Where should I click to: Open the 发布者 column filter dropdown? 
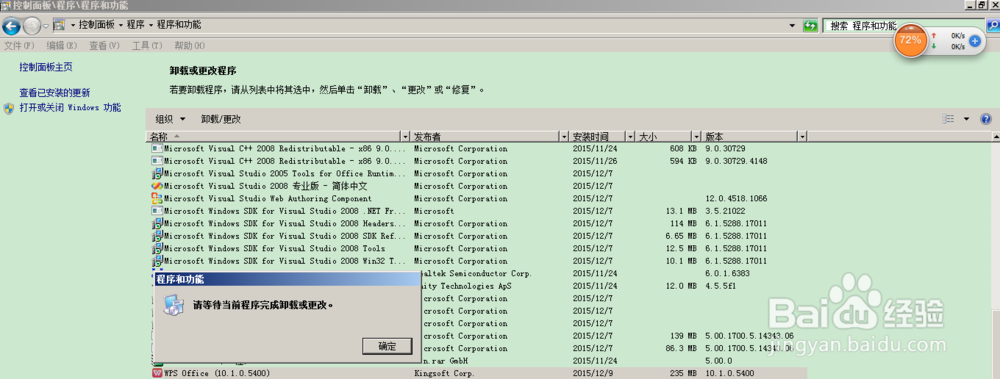point(564,137)
